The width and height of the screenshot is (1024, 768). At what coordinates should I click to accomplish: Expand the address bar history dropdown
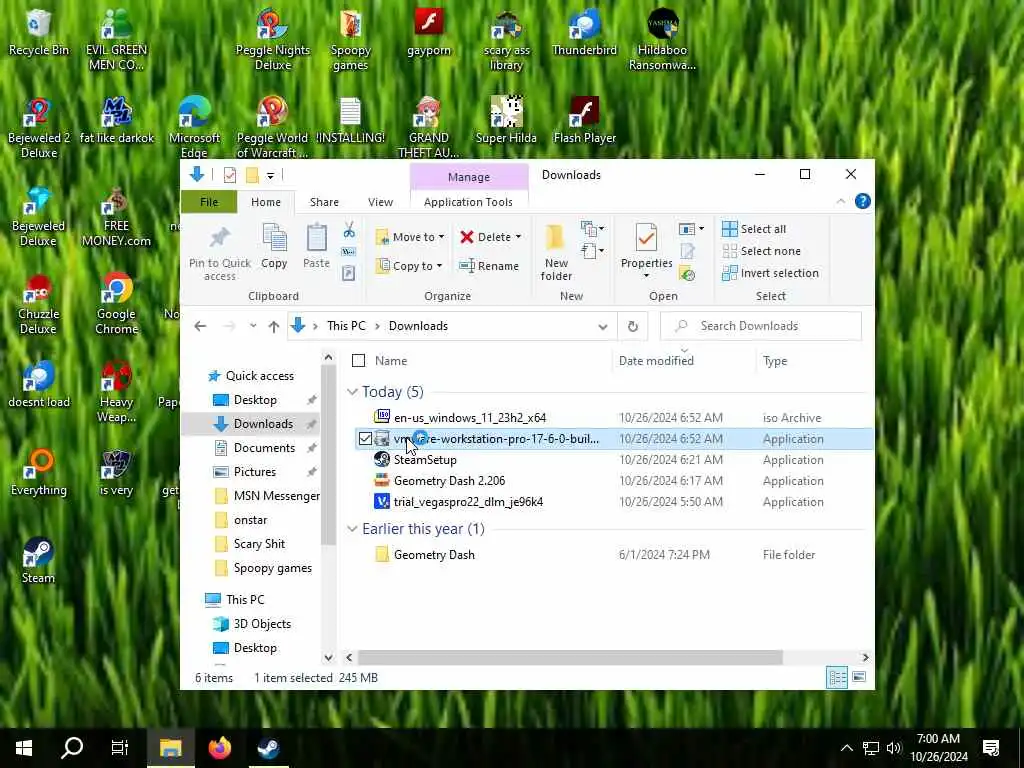602,327
